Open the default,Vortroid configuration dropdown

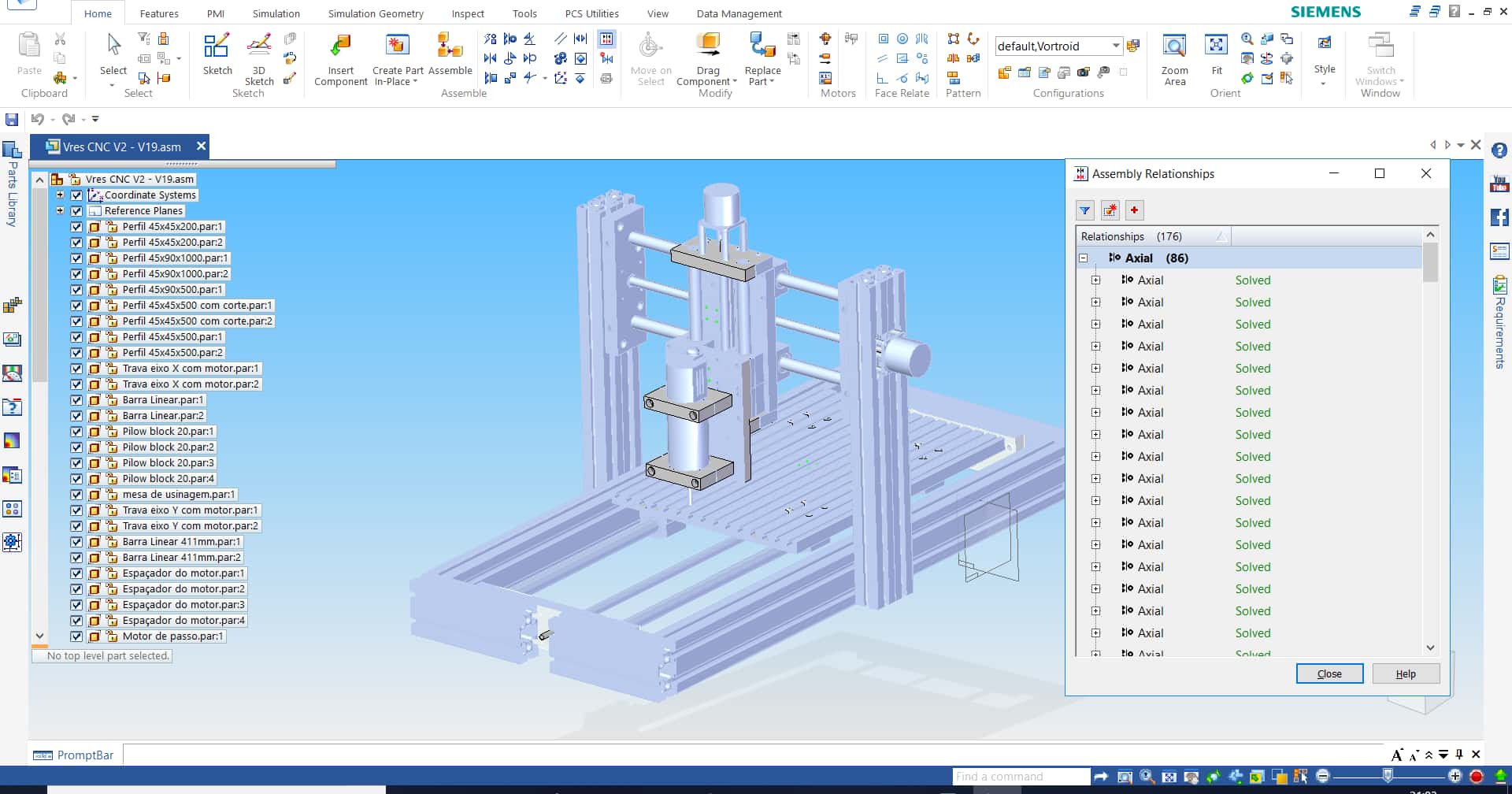point(1115,46)
